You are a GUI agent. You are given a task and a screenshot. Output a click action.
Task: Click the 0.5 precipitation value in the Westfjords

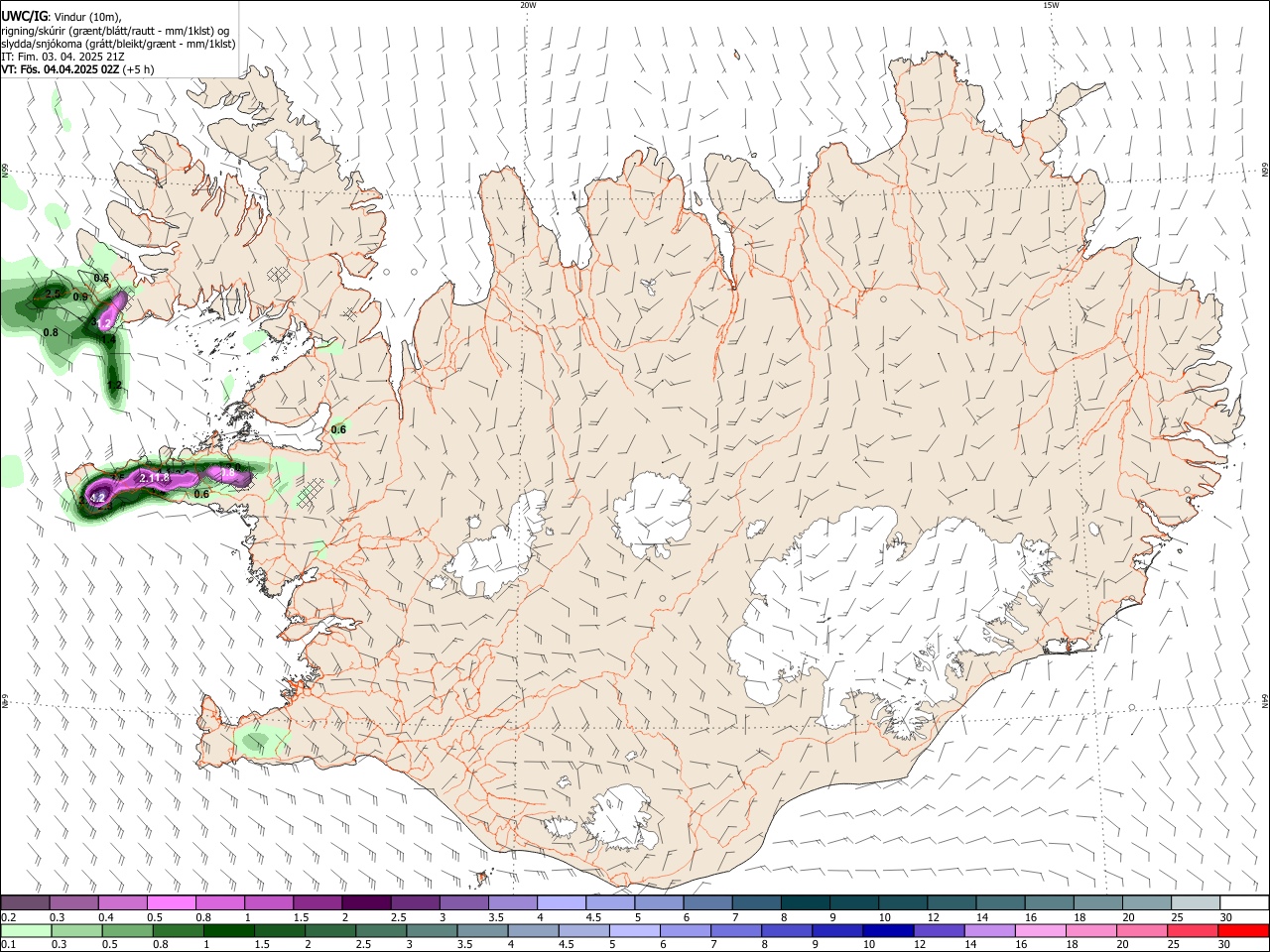click(101, 278)
